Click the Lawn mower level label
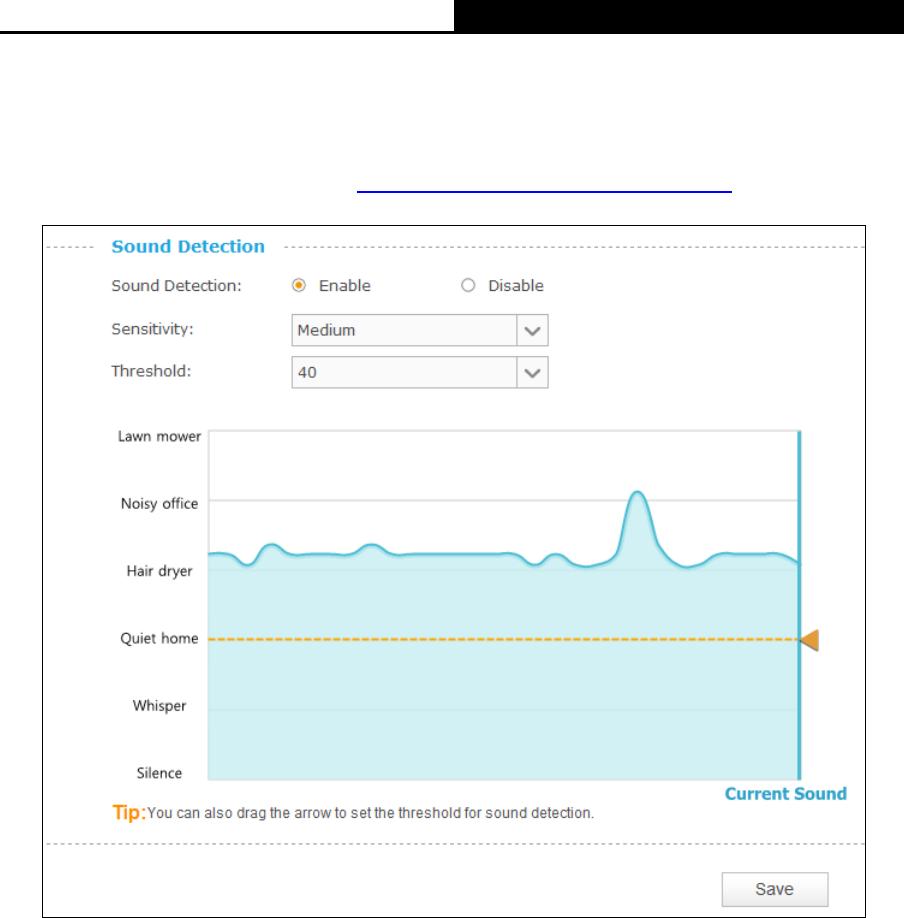904x918 pixels. pyautogui.click(x=159, y=436)
